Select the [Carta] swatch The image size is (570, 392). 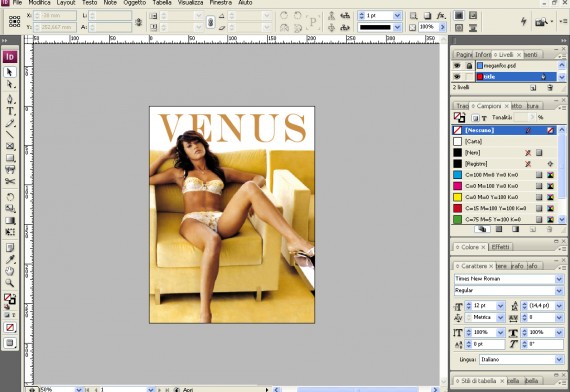pyautogui.click(x=504, y=141)
